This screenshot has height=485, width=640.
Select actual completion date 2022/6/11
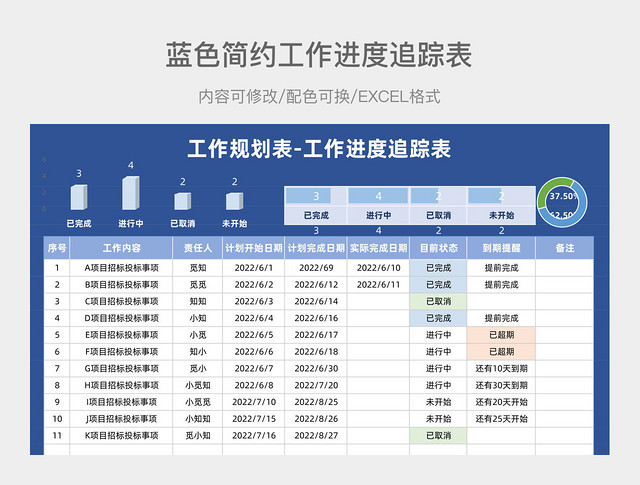[378, 285]
